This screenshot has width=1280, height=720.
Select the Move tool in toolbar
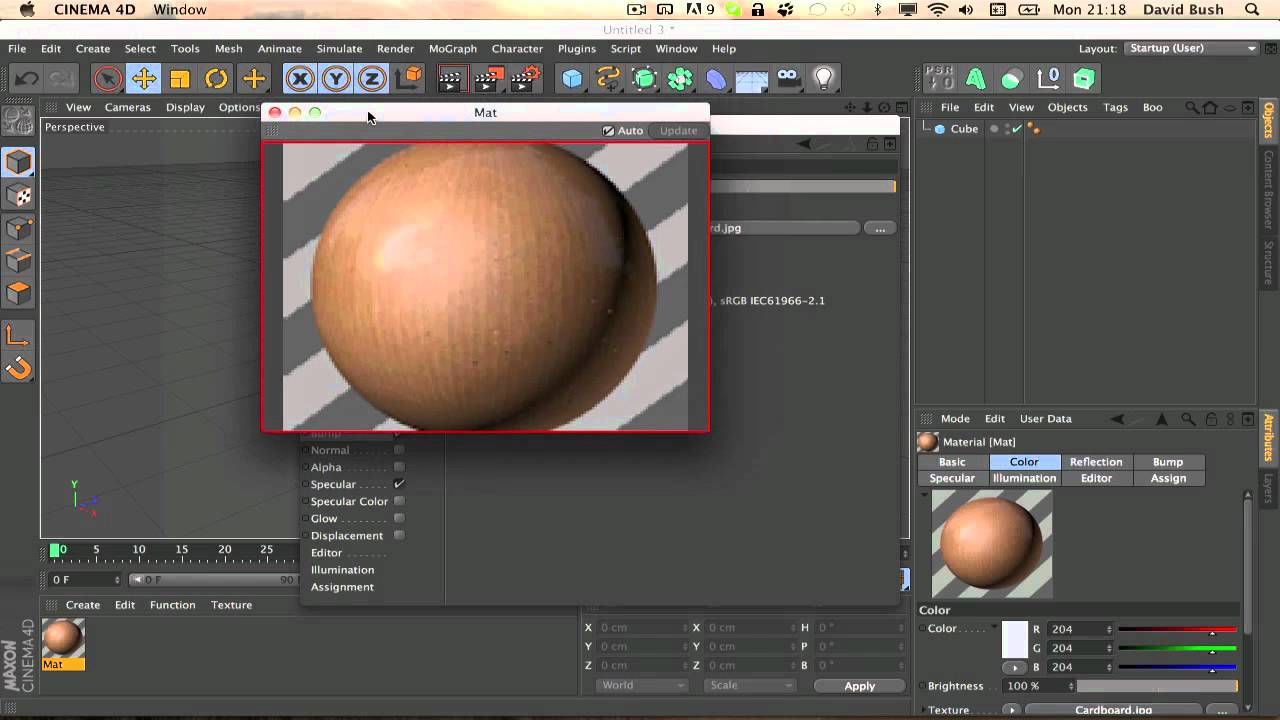pos(144,79)
